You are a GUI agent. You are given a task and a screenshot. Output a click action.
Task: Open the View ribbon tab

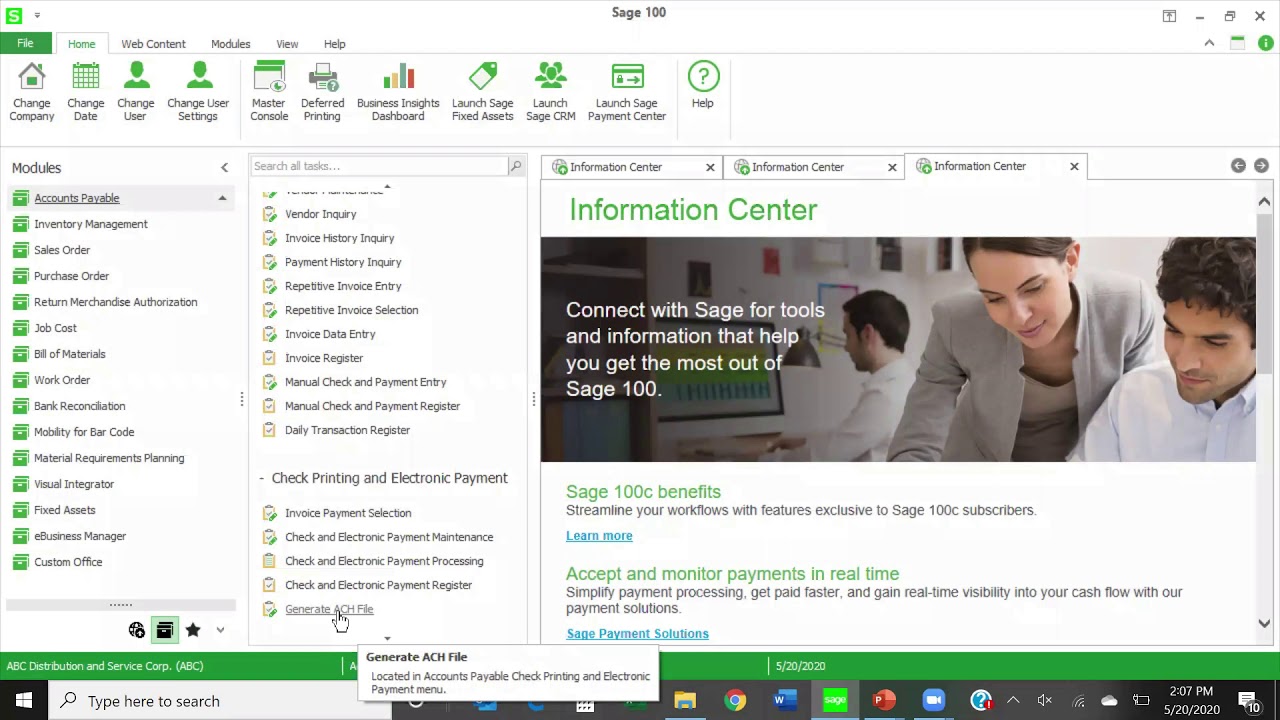pyautogui.click(x=287, y=44)
